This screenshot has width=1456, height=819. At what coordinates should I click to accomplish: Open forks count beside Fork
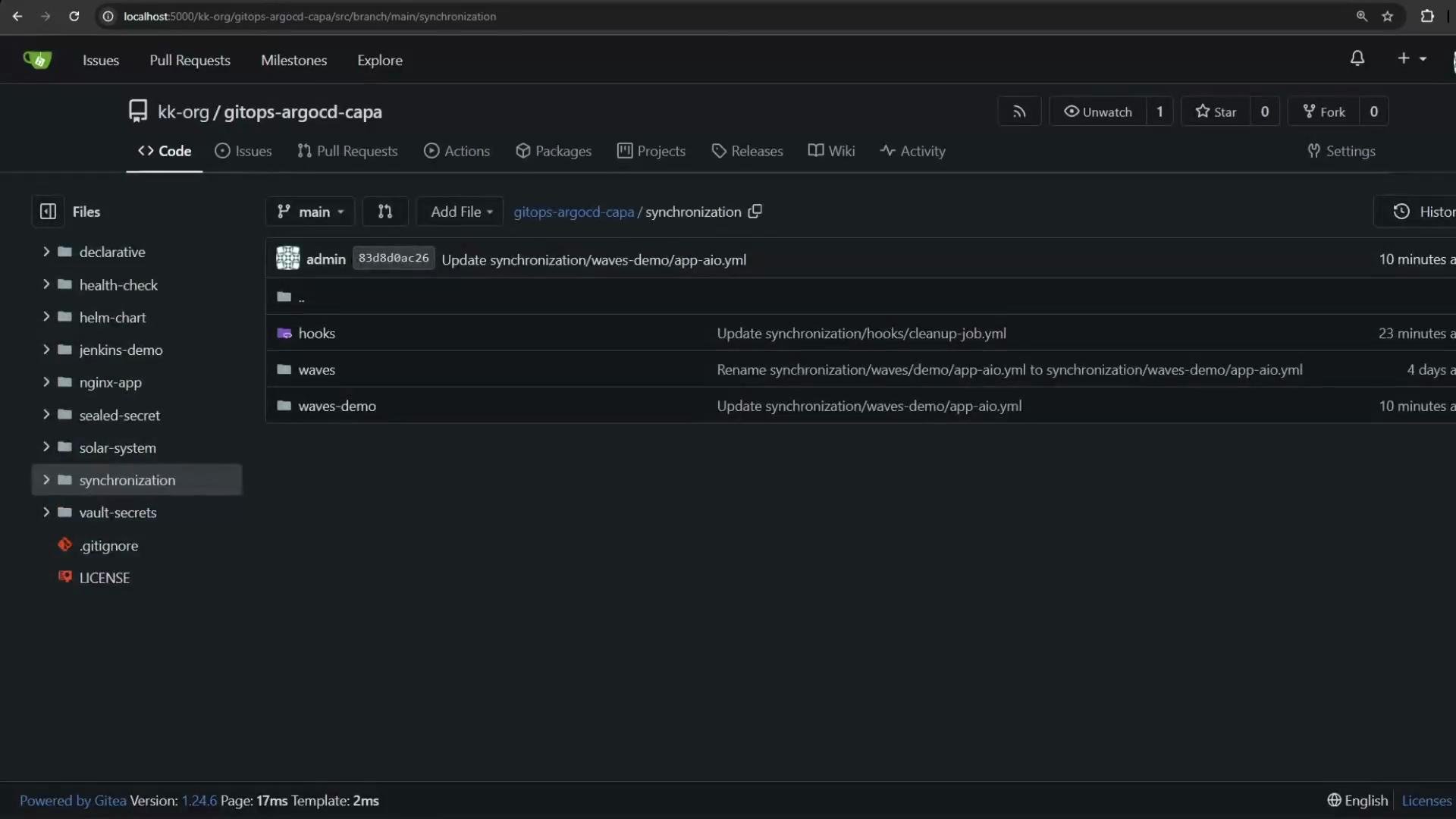[x=1373, y=111]
